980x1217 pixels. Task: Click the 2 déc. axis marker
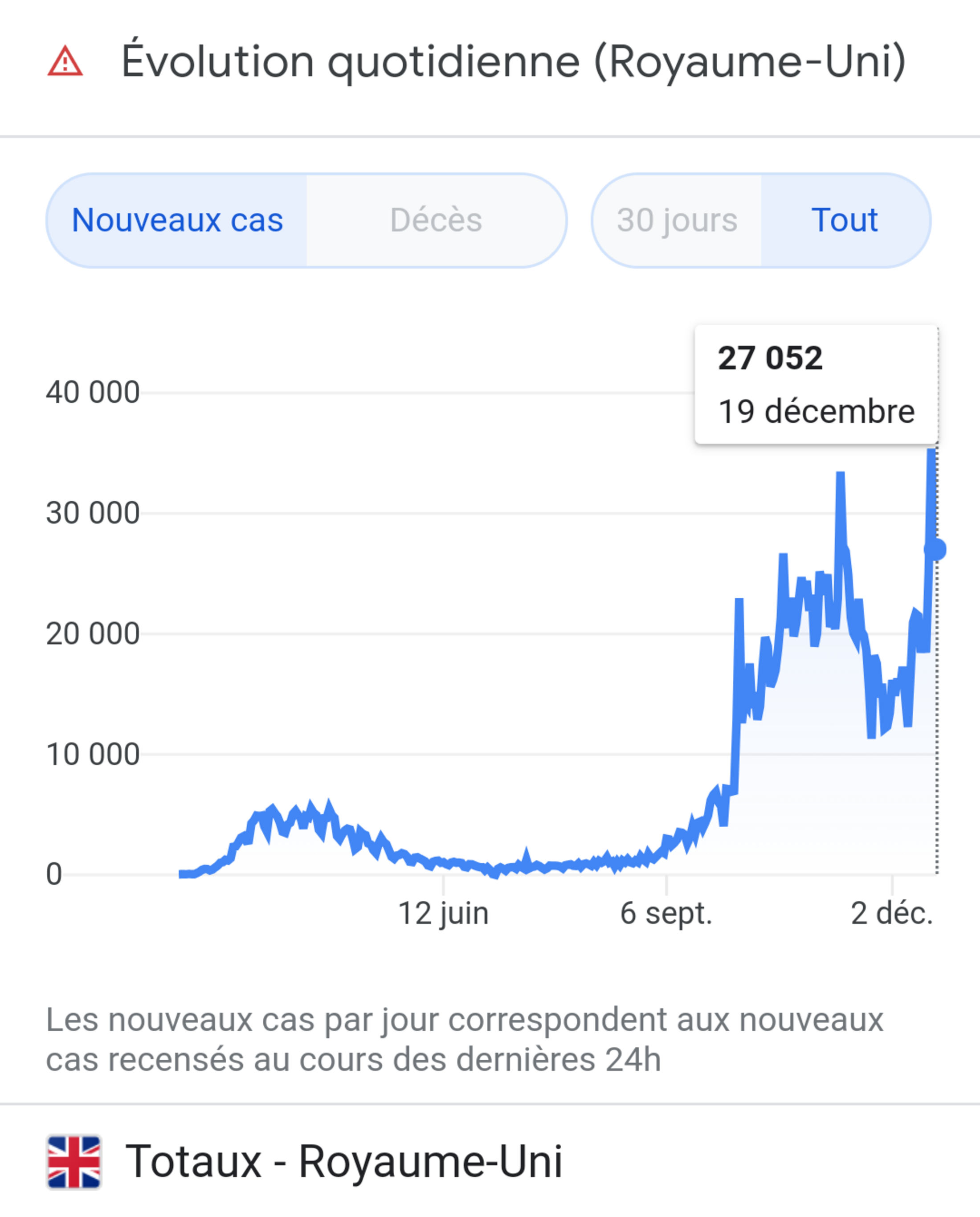point(892,913)
